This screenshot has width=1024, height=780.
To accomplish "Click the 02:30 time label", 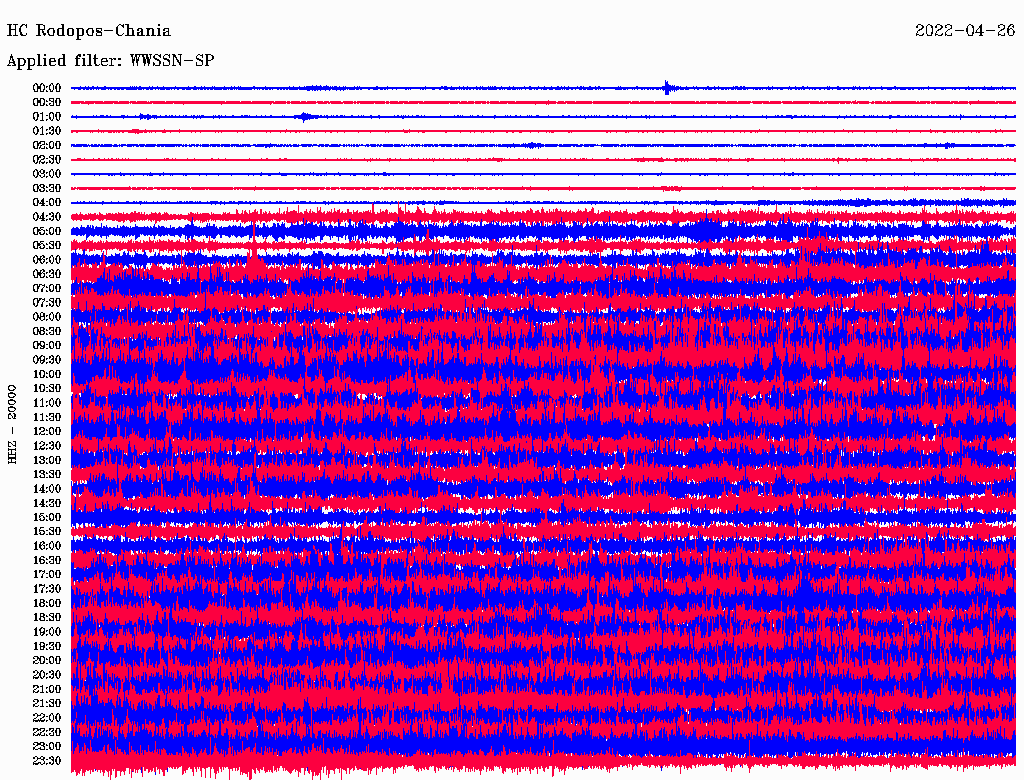I will tap(47, 160).
